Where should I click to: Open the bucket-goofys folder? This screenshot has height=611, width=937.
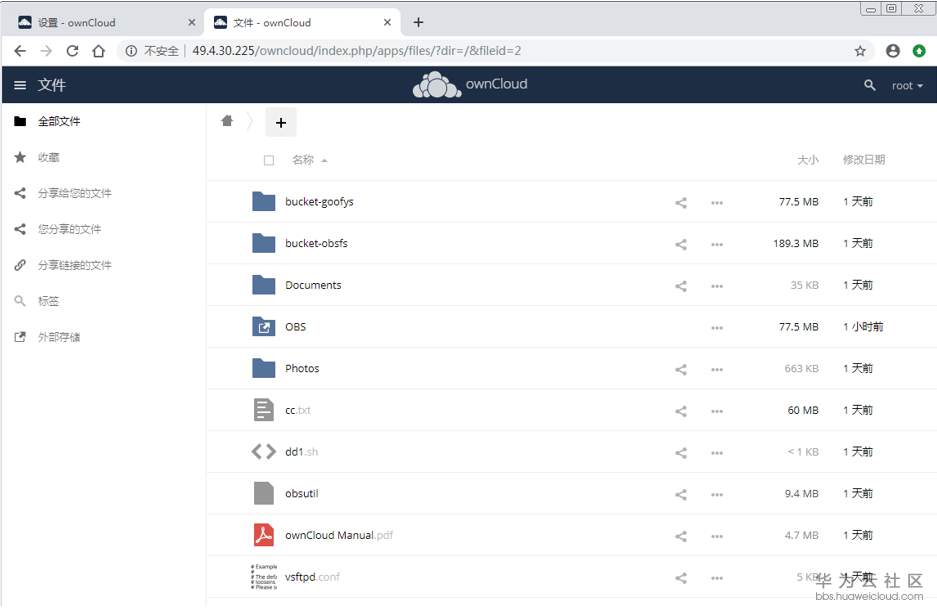click(319, 202)
